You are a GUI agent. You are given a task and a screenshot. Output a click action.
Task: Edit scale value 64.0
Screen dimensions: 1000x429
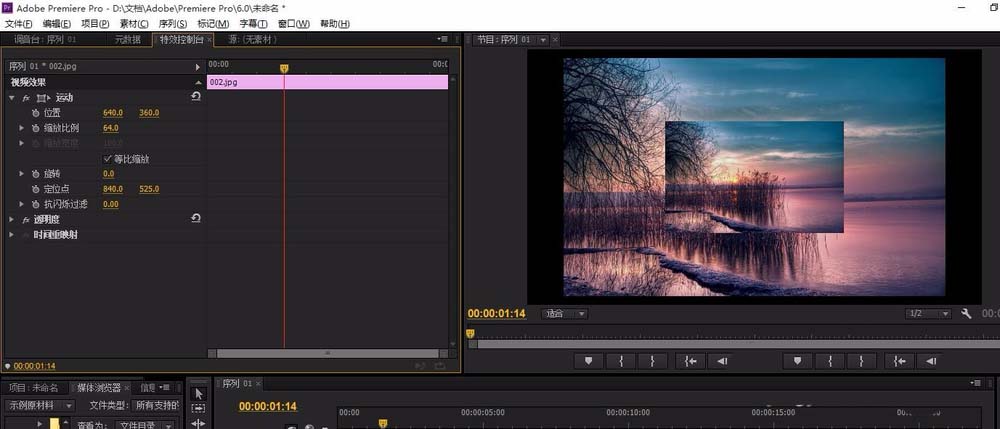click(x=111, y=128)
